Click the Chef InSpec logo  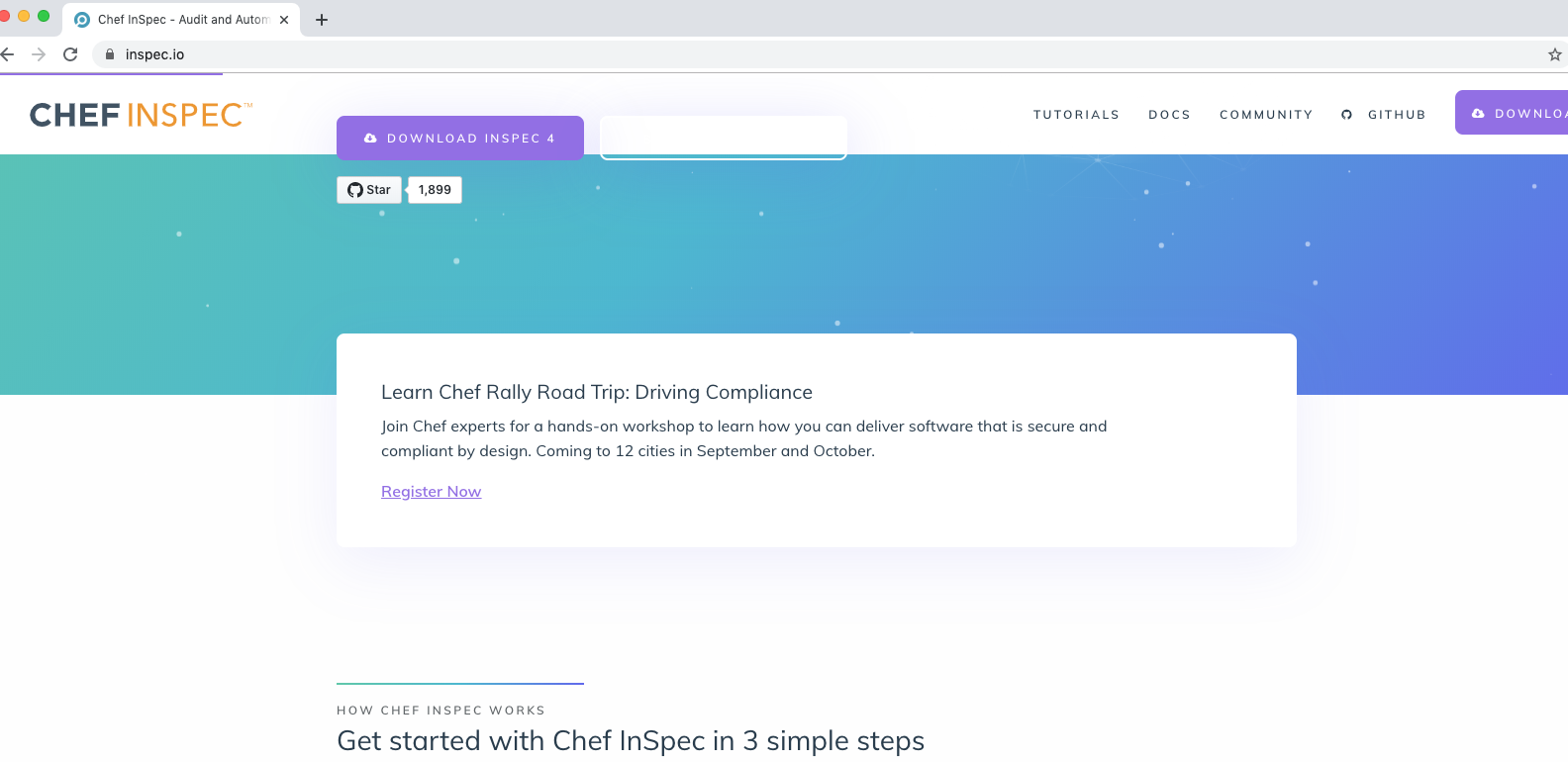coord(139,114)
